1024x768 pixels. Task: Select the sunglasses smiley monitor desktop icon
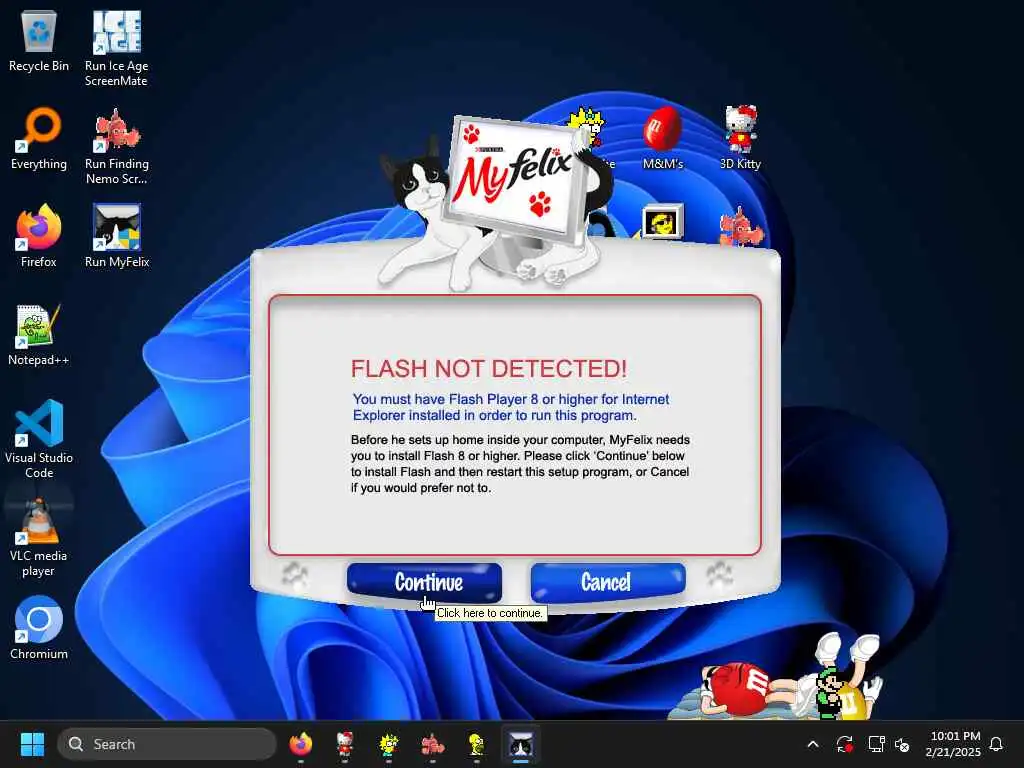(x=663, y=222)
